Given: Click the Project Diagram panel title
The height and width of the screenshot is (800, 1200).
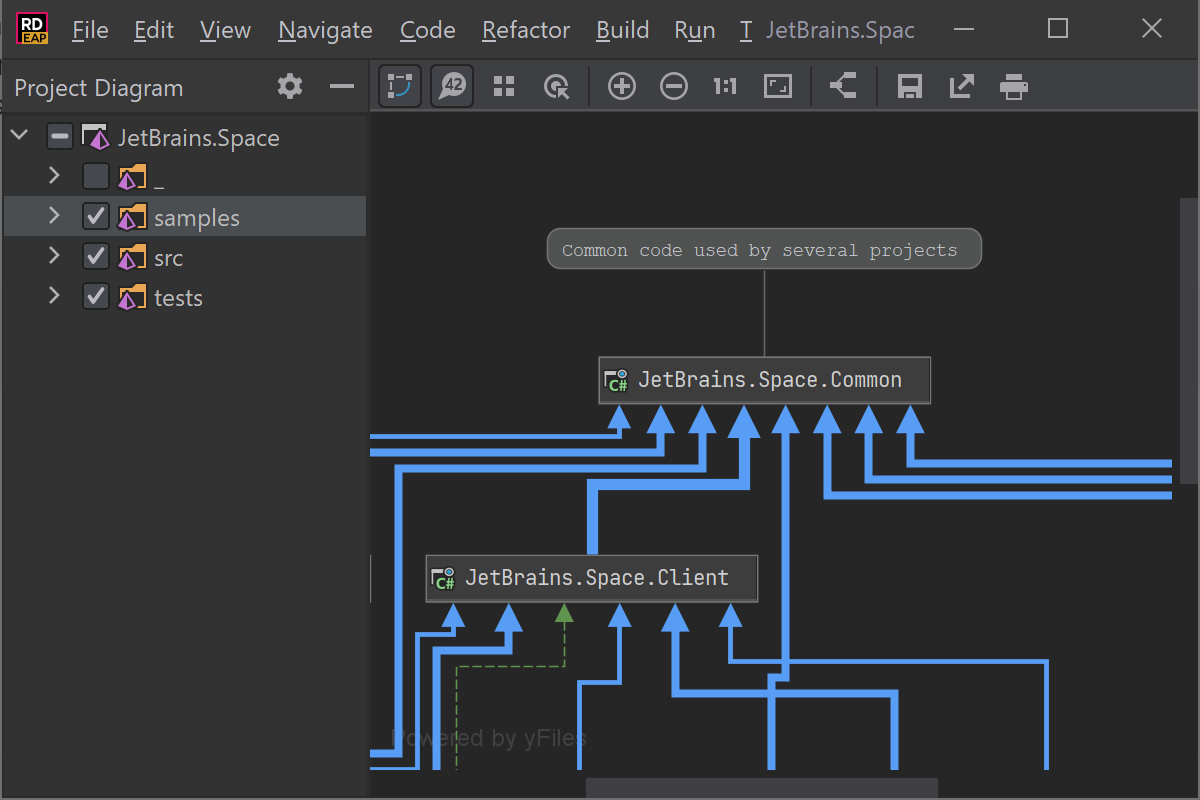Looking at the screenshot, I should pyautogui.click(x=99, y=88).
